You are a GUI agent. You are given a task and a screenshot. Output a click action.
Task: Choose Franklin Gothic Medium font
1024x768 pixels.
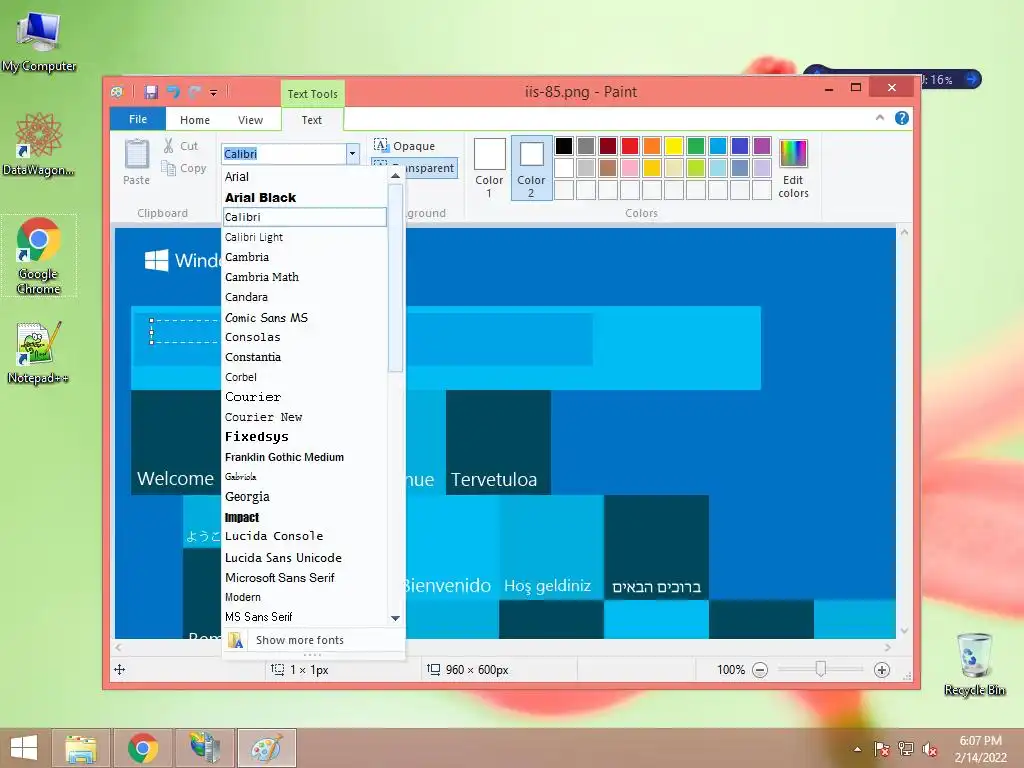pos(304,457)
